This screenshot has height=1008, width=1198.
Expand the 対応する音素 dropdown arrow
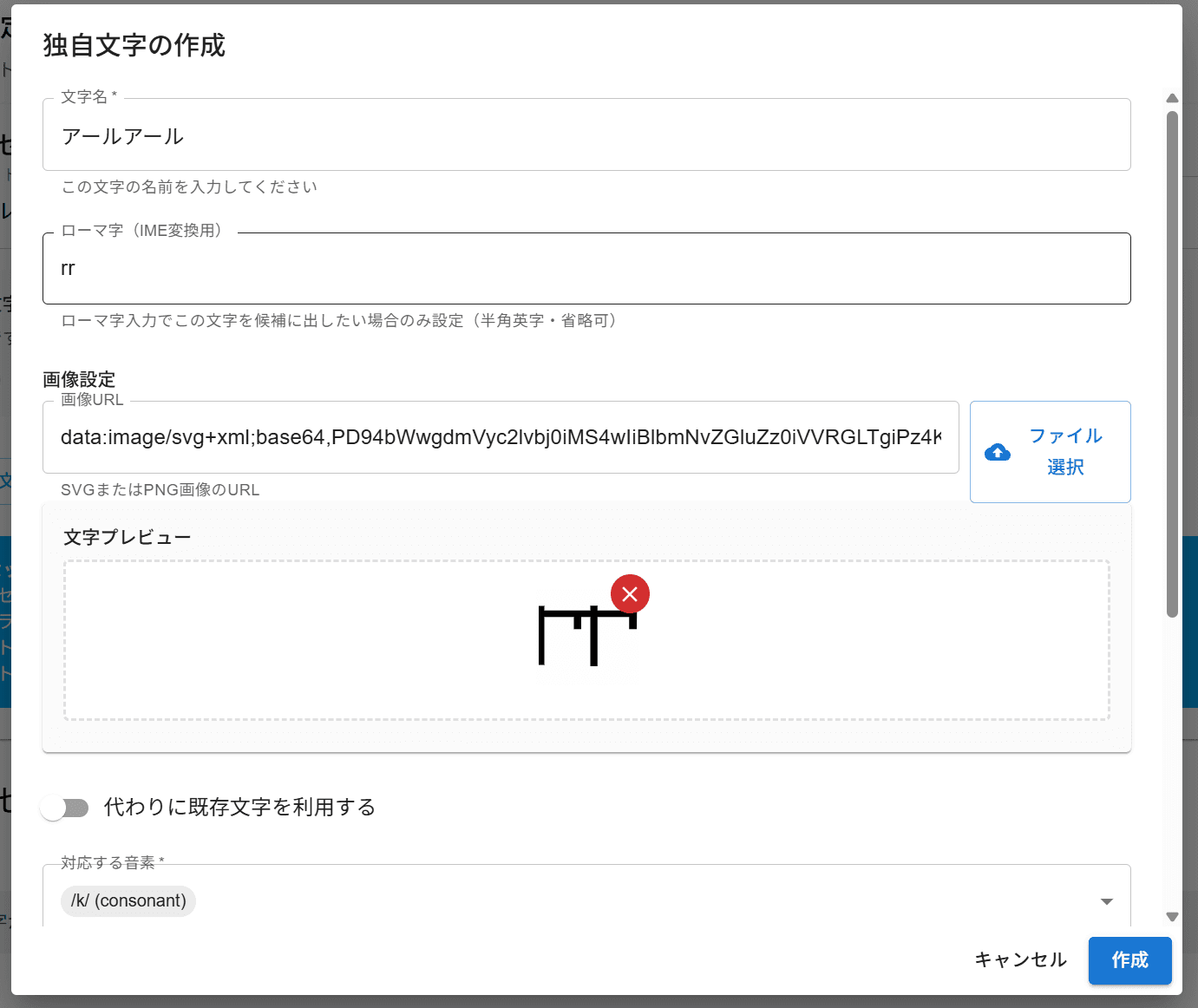(x=1106, y=901)
